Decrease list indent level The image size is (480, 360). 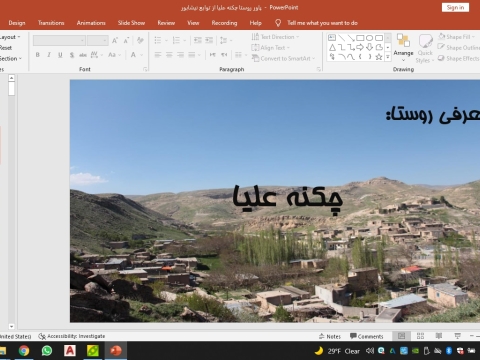(198, 40)
